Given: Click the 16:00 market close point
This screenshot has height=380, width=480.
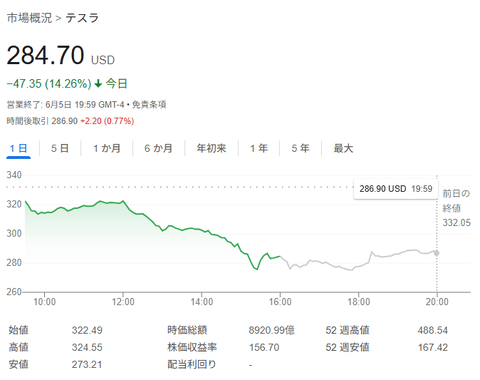Looking at the screenshot, I should click(x=280, y=256).
